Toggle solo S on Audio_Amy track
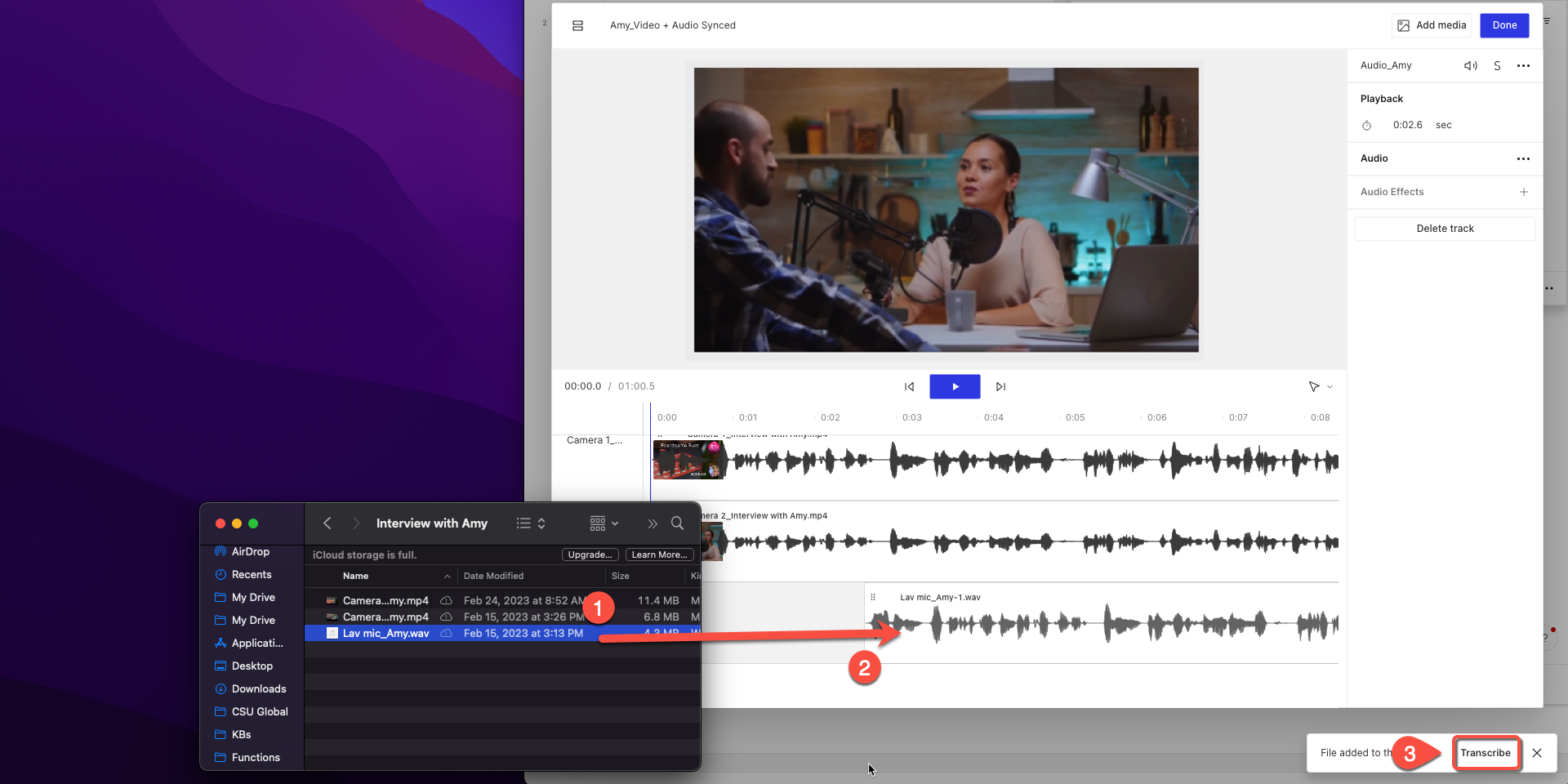This screenshot has width=1568, height=784. click(1497, 65)
